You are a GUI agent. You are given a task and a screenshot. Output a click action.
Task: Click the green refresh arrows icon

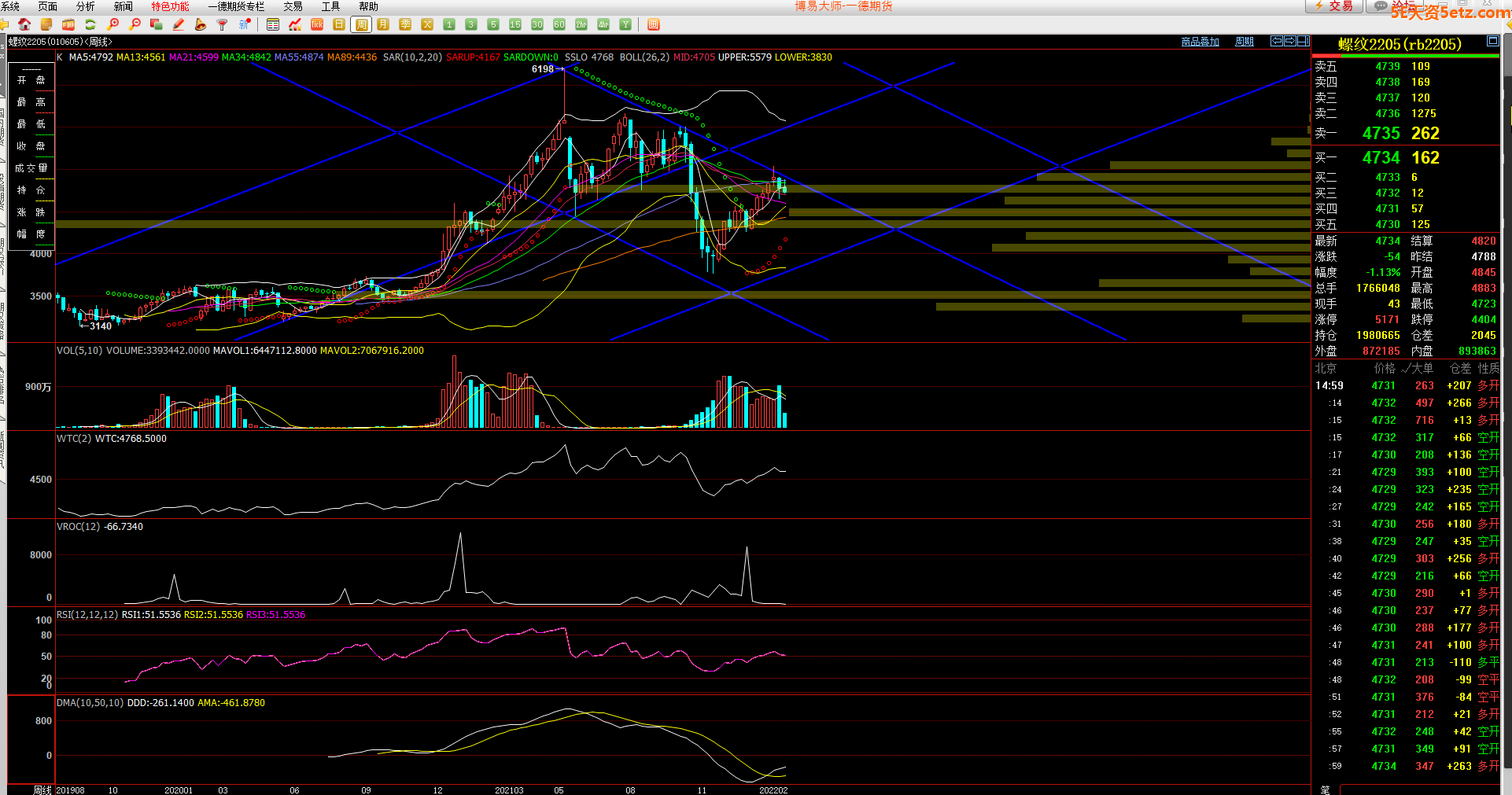[90, 25]
